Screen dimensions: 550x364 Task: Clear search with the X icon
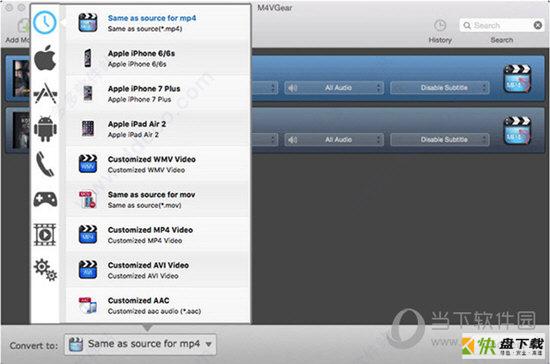click(538, 25)
